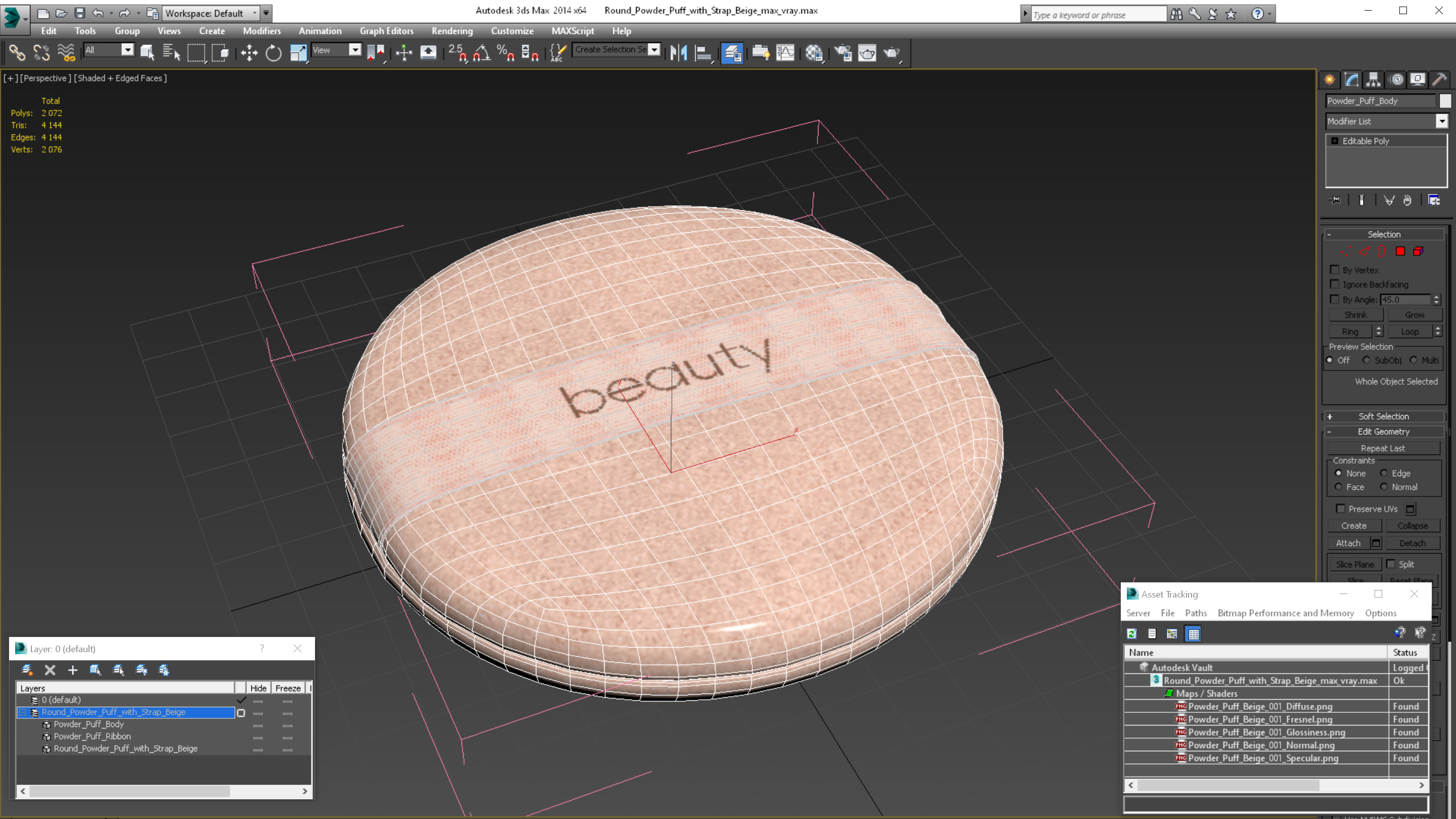Open the Select by Name dialog
This screenshot has width=1456, height=819.
[x=171, y=53]
